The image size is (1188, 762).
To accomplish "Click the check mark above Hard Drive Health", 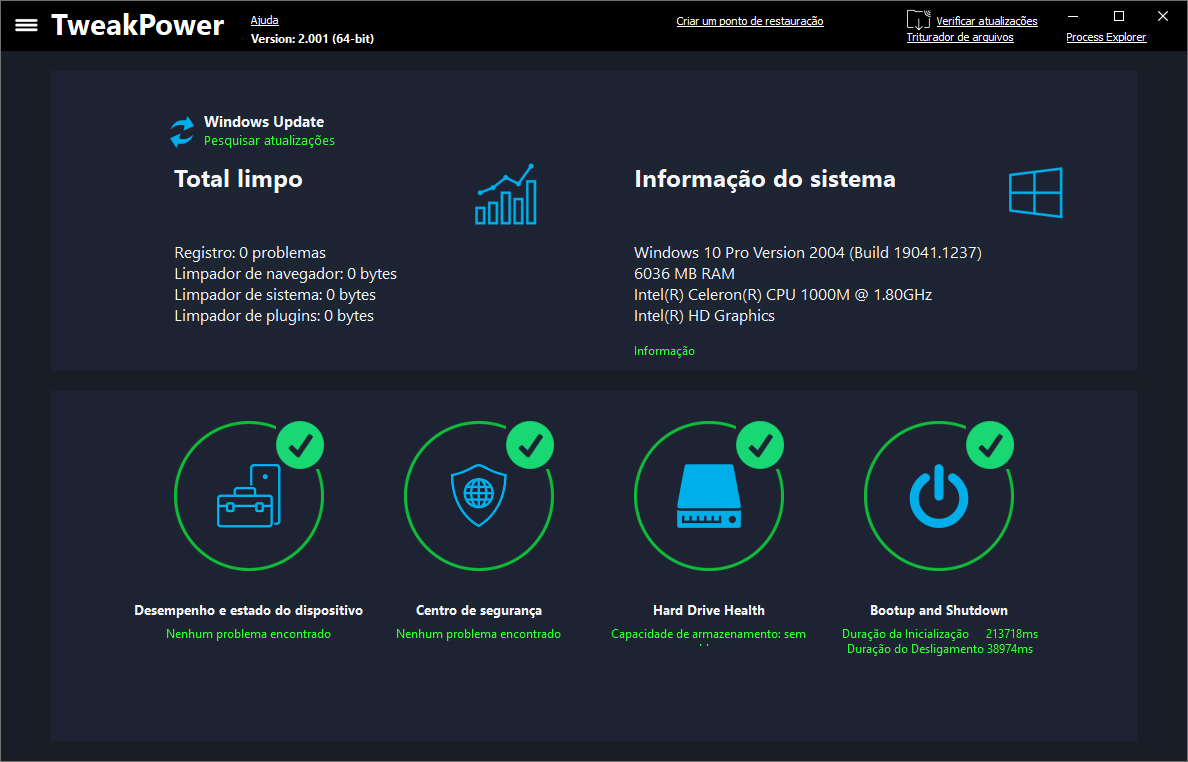I will click(761, 445).
